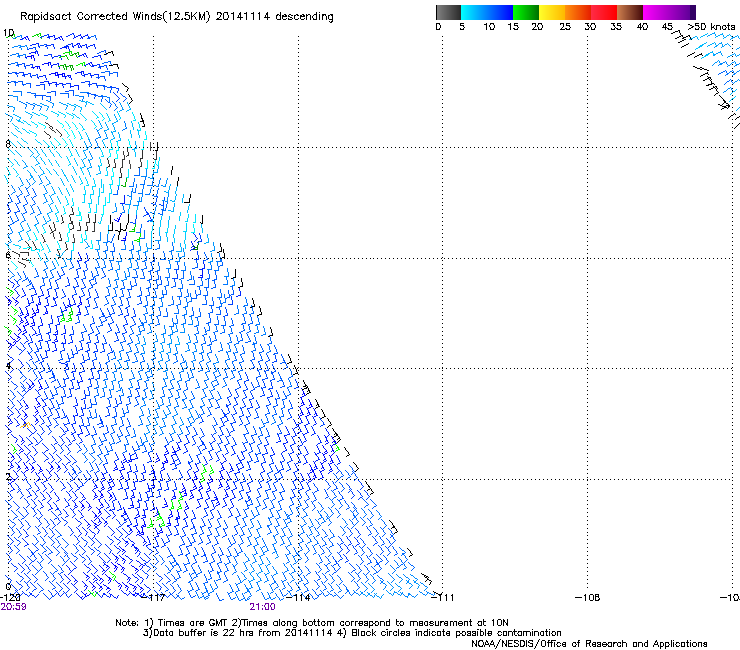The image size is (740, 650).
Task: Click the -111 longitude axis label
Action: pyautogui.click(x=443, y=598)
